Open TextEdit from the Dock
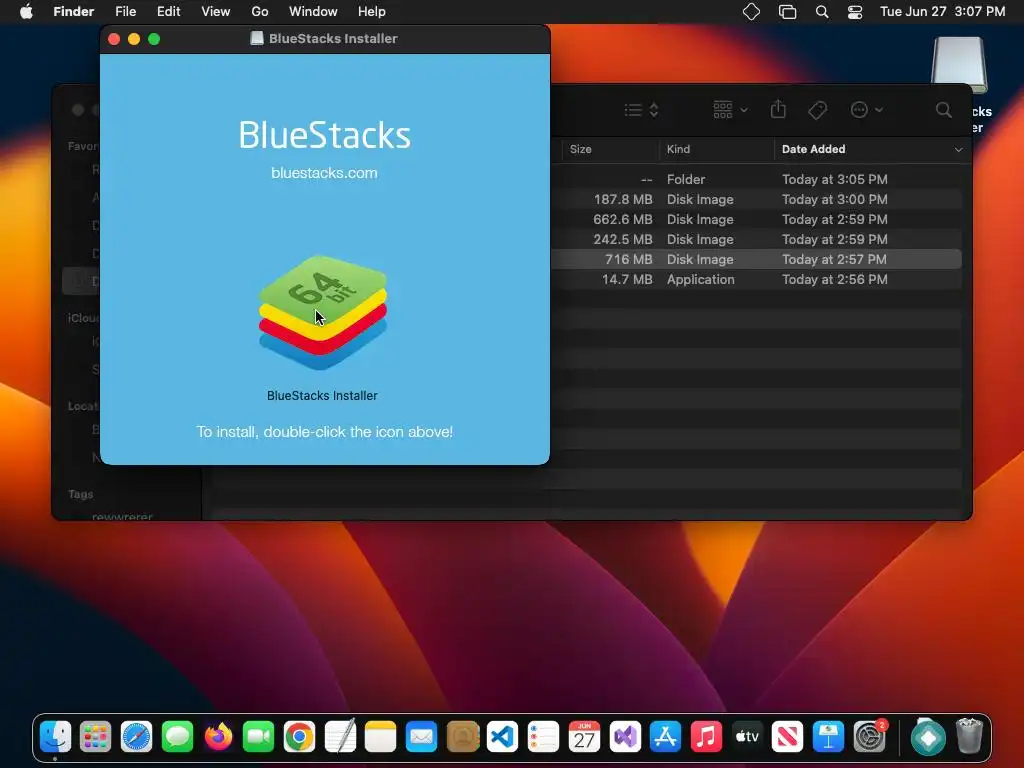The image size is (1024, 768). coord(340,737)
